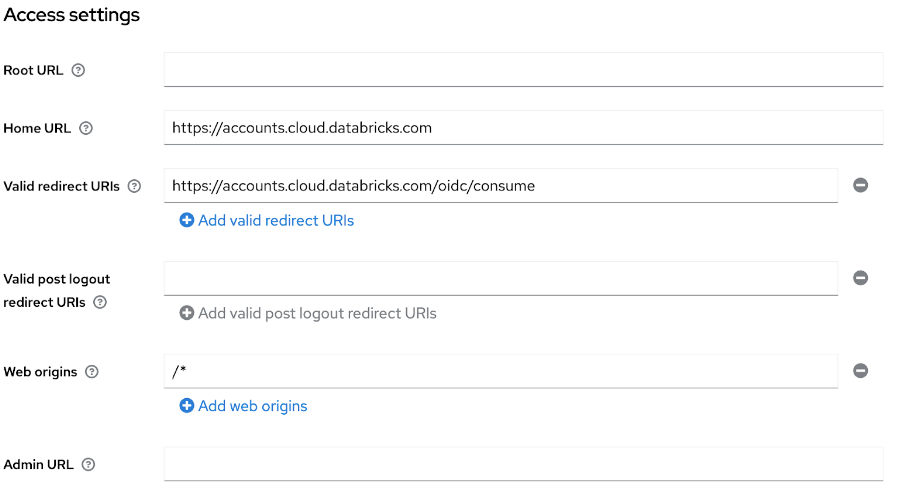Click the Admin URL help icon
This screenshot has height=503, width=907.
(88, 464)
